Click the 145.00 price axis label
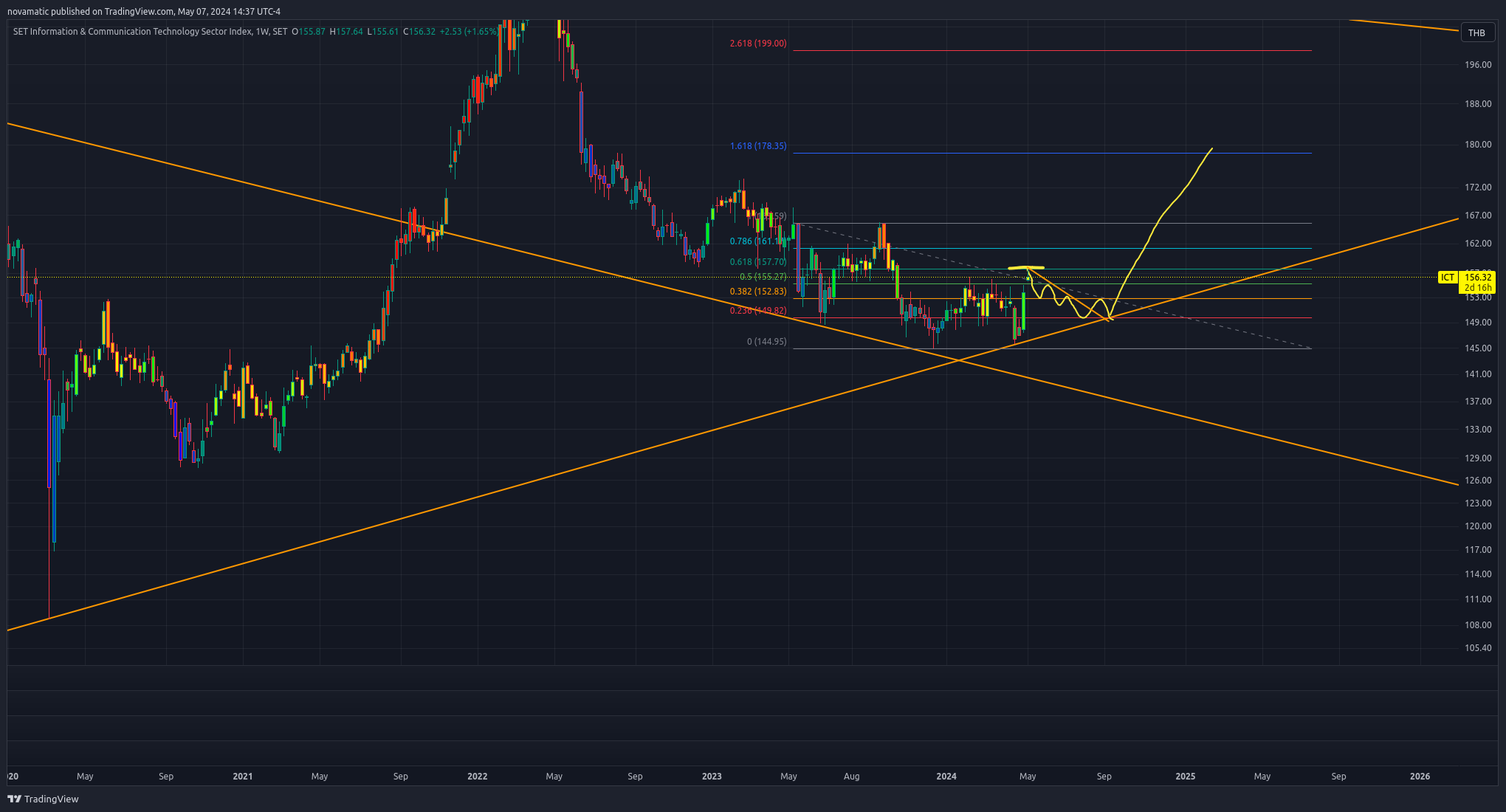 [x=1478, y=348]
